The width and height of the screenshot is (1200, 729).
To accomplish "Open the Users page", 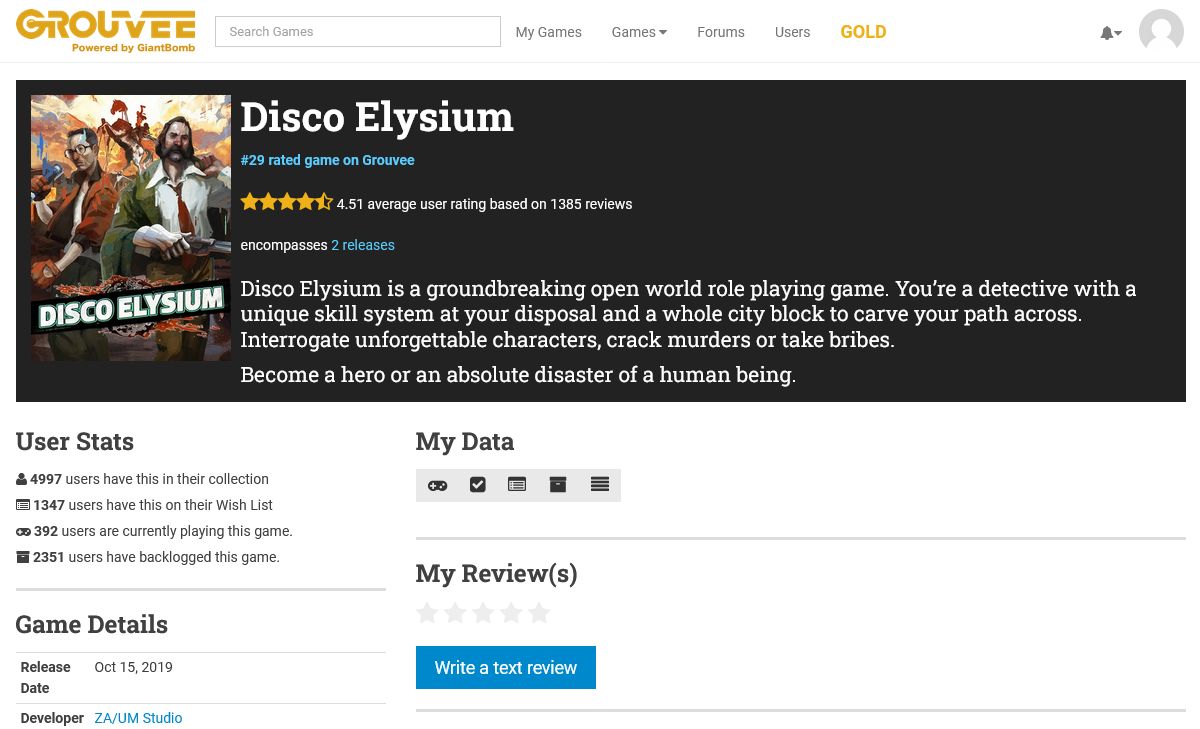I will tap(792, 32).
